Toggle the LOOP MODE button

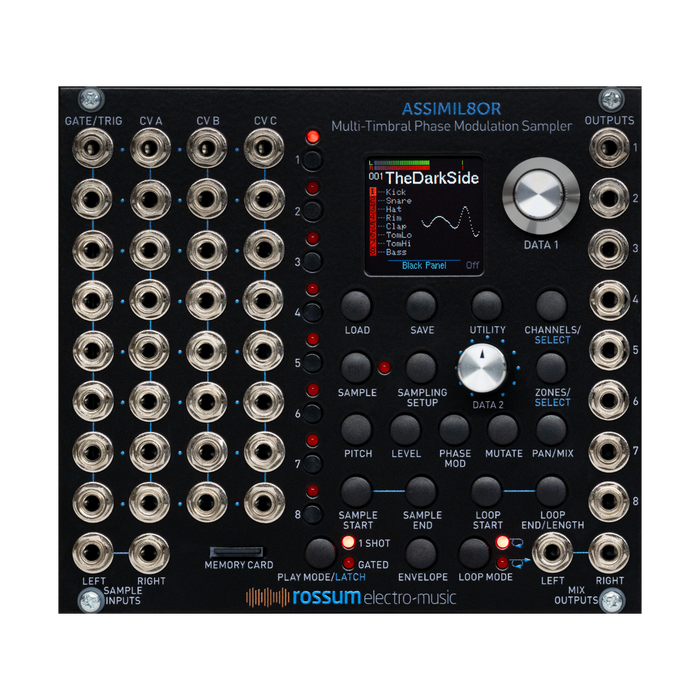tap(473, 553)
